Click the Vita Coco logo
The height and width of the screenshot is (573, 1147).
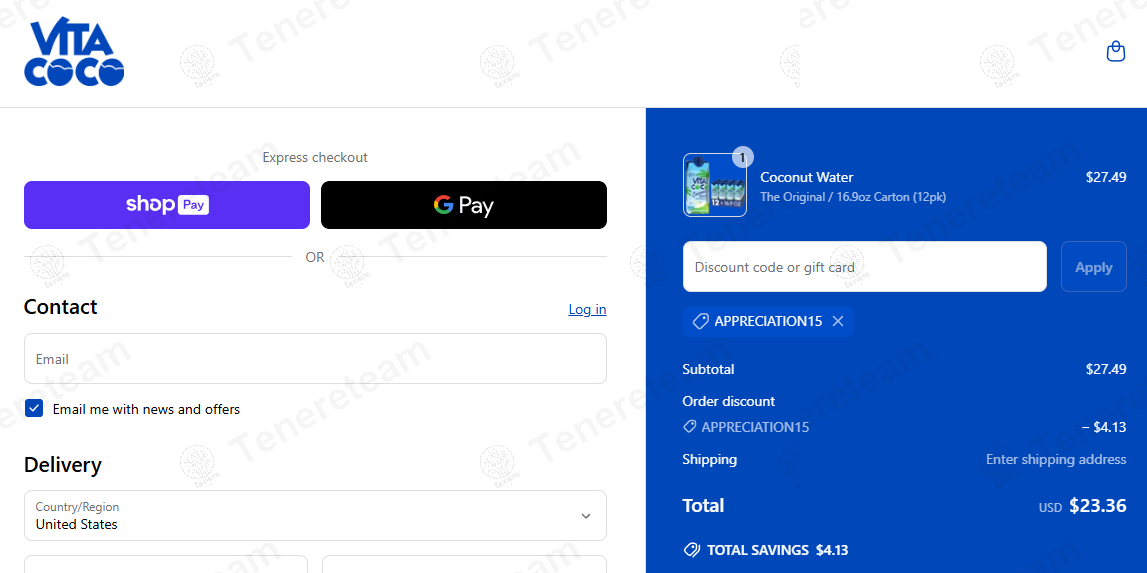pos(74,52)
